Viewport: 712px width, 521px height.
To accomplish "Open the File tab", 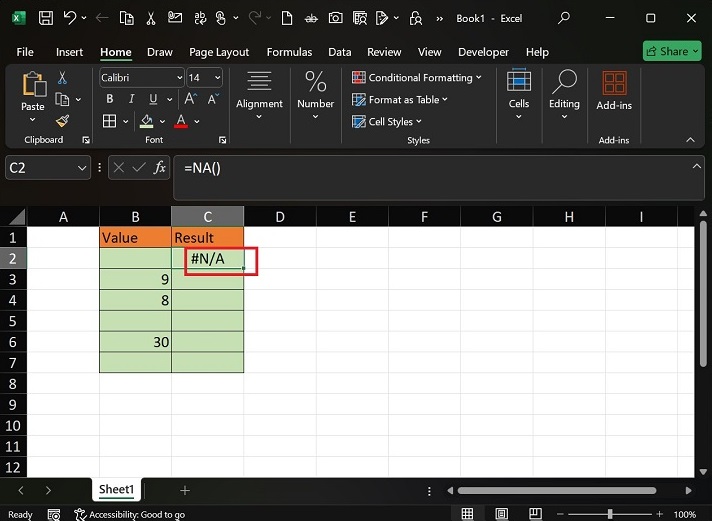I will click(x=25, y=52).
